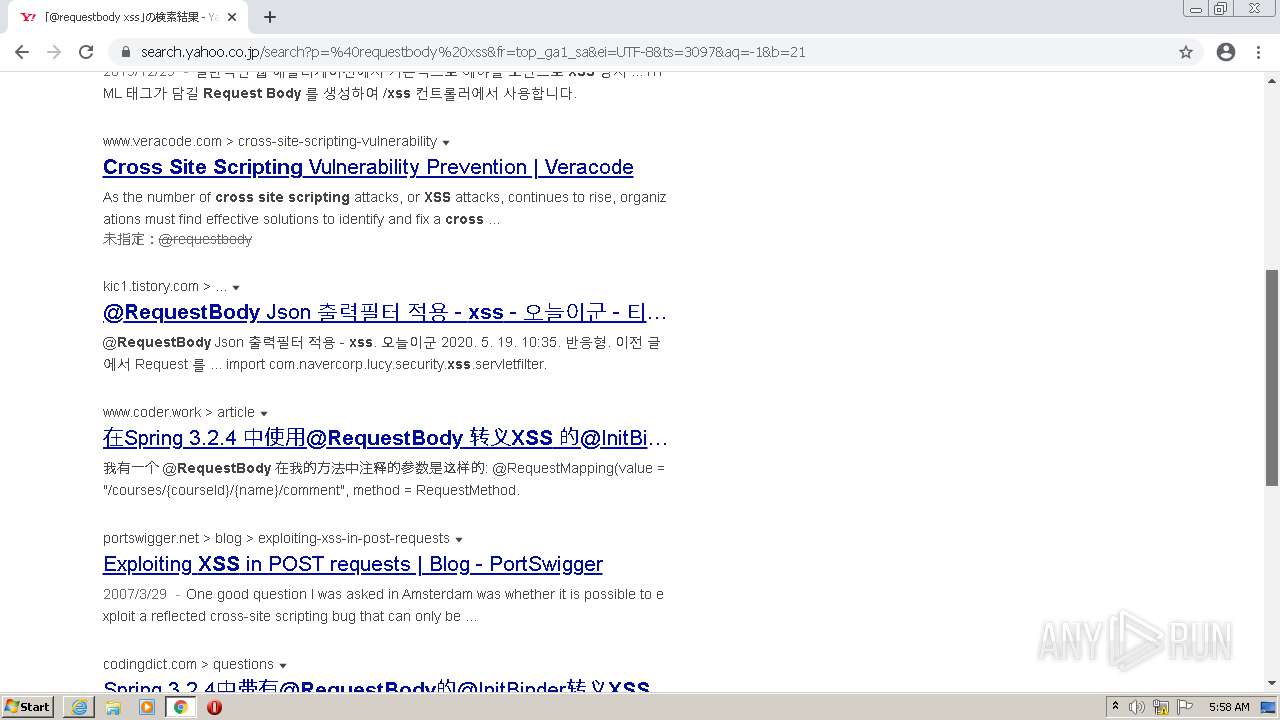The image size is (1280, 720).
Task: View site information via the lock icon
Action: pyautogui.click(x=126, y=52)
